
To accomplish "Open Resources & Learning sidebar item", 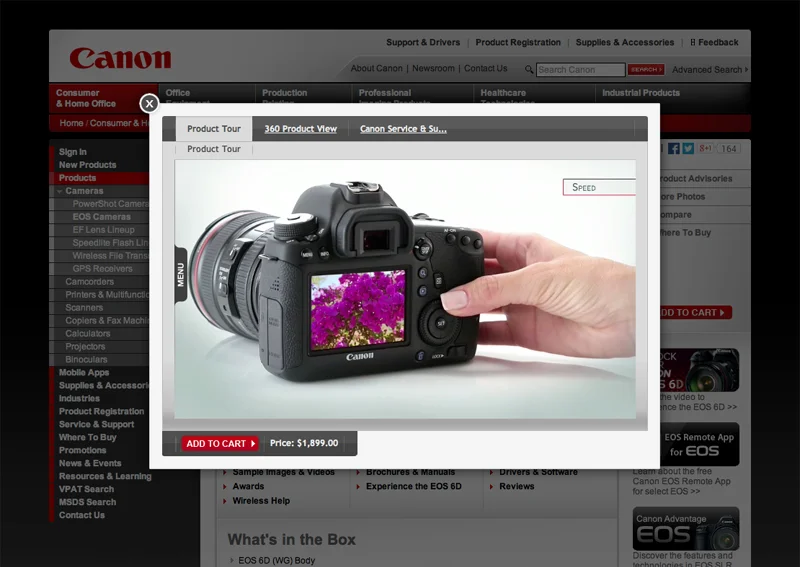I will 105,476.
